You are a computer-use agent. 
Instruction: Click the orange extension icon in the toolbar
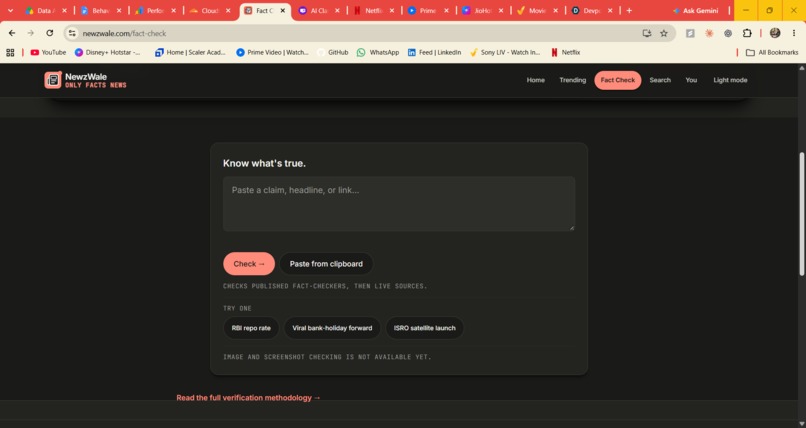709,33
